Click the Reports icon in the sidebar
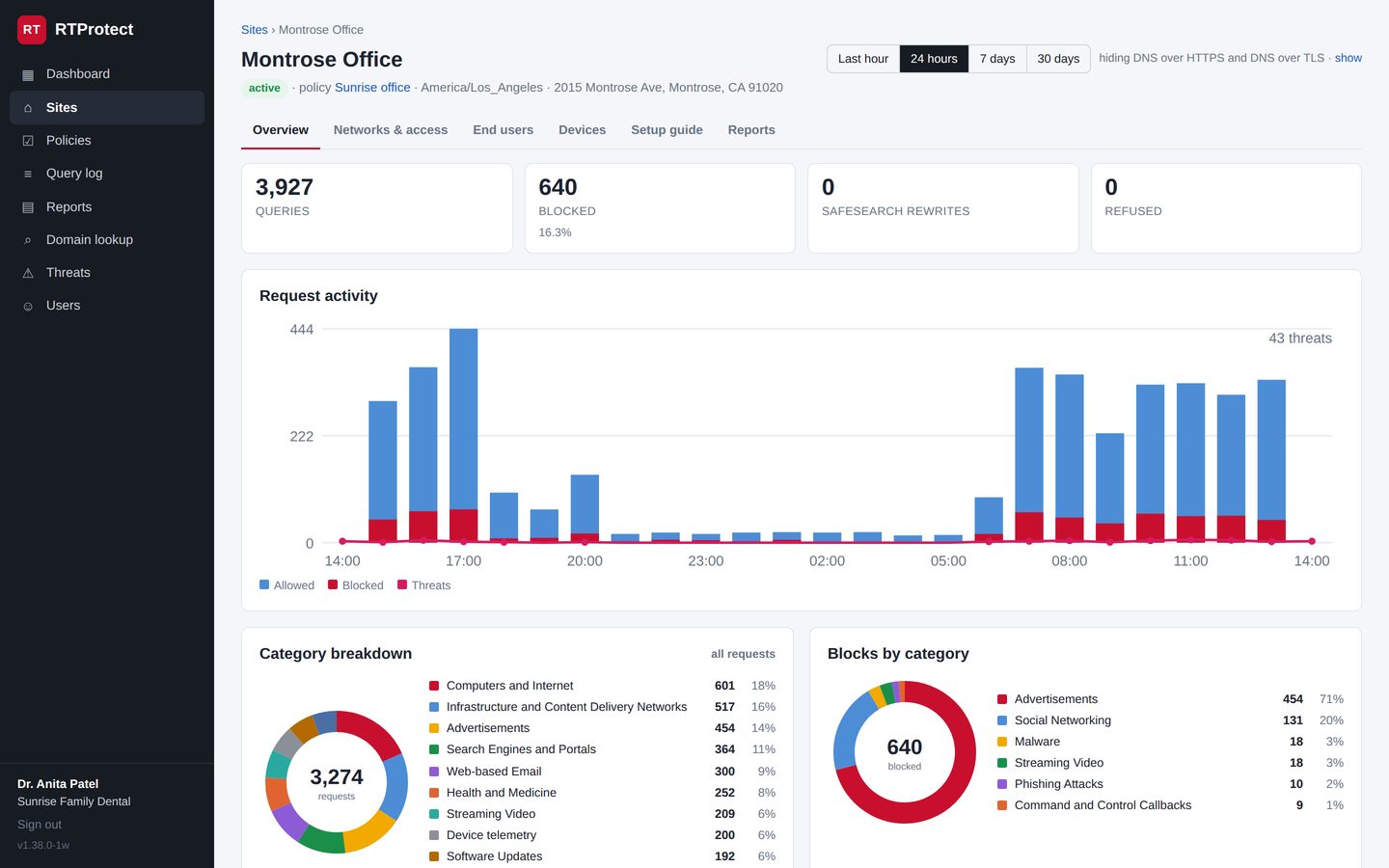Viewport: 1389px width, 868px height. coord(28,207)
